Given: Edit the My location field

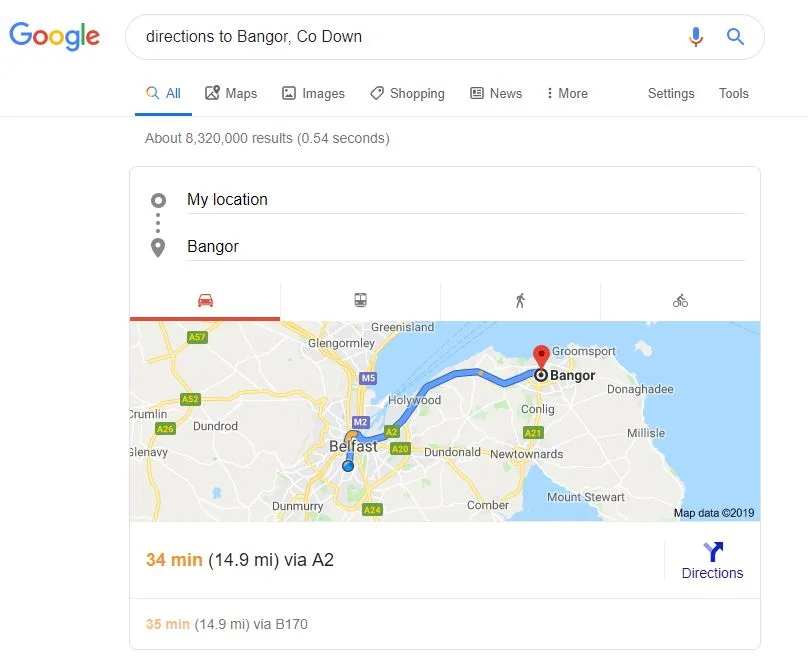Looking at the screenshot, I should click(300, 199).
